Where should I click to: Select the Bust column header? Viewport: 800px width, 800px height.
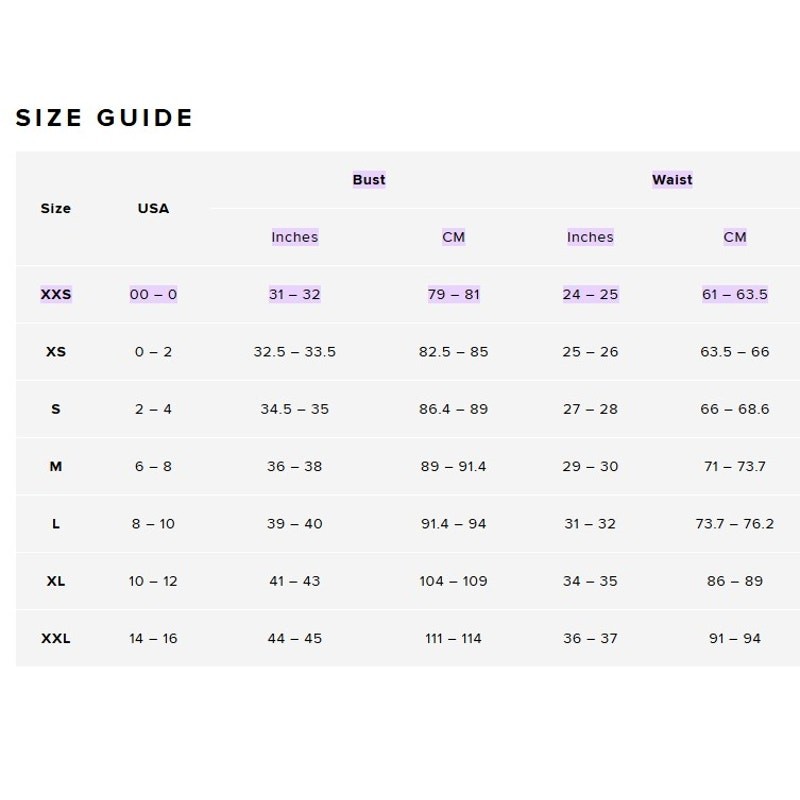pyautogui.click(x=369, y=180)
